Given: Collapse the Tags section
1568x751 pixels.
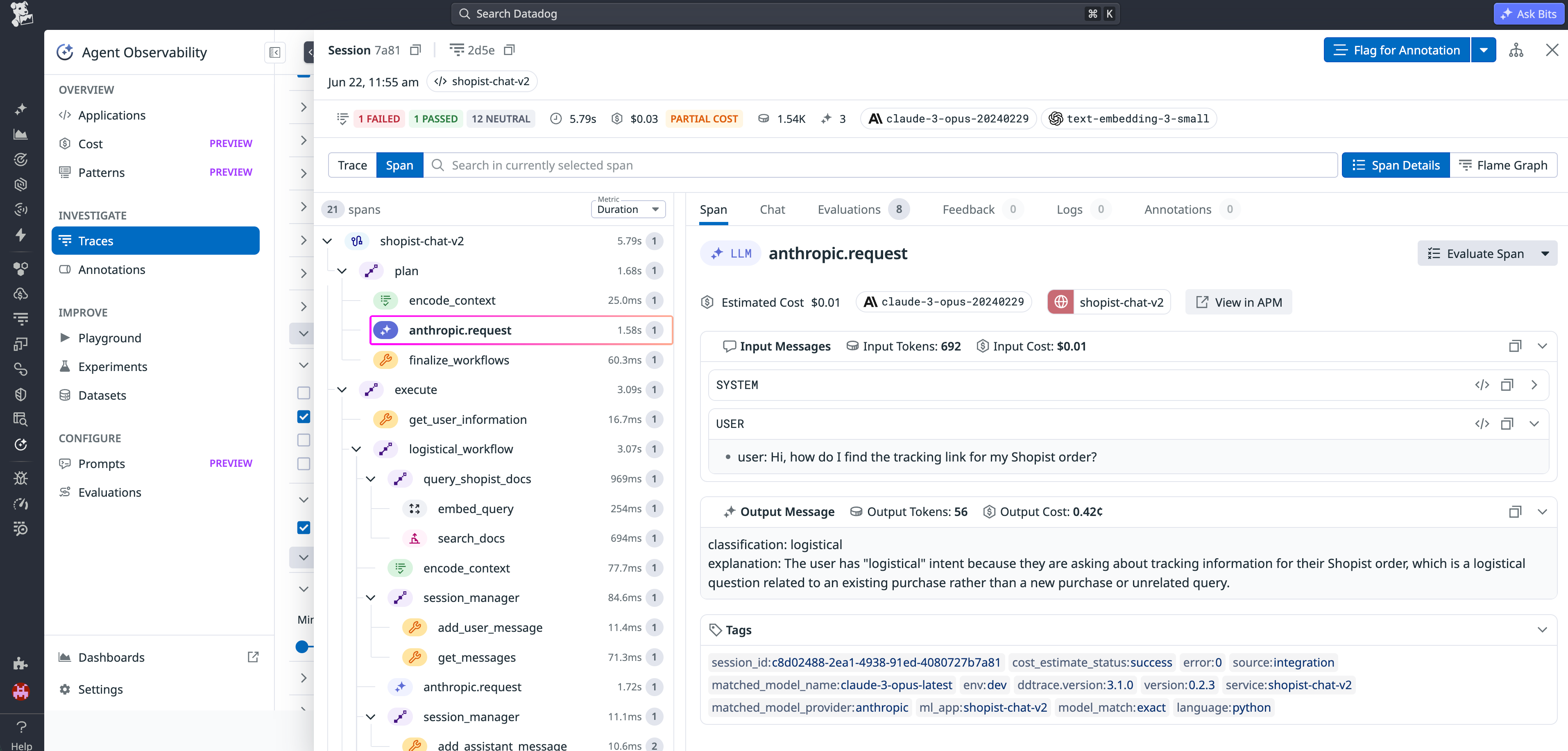Looking at the screenshot, I should tap(1542, 630).
